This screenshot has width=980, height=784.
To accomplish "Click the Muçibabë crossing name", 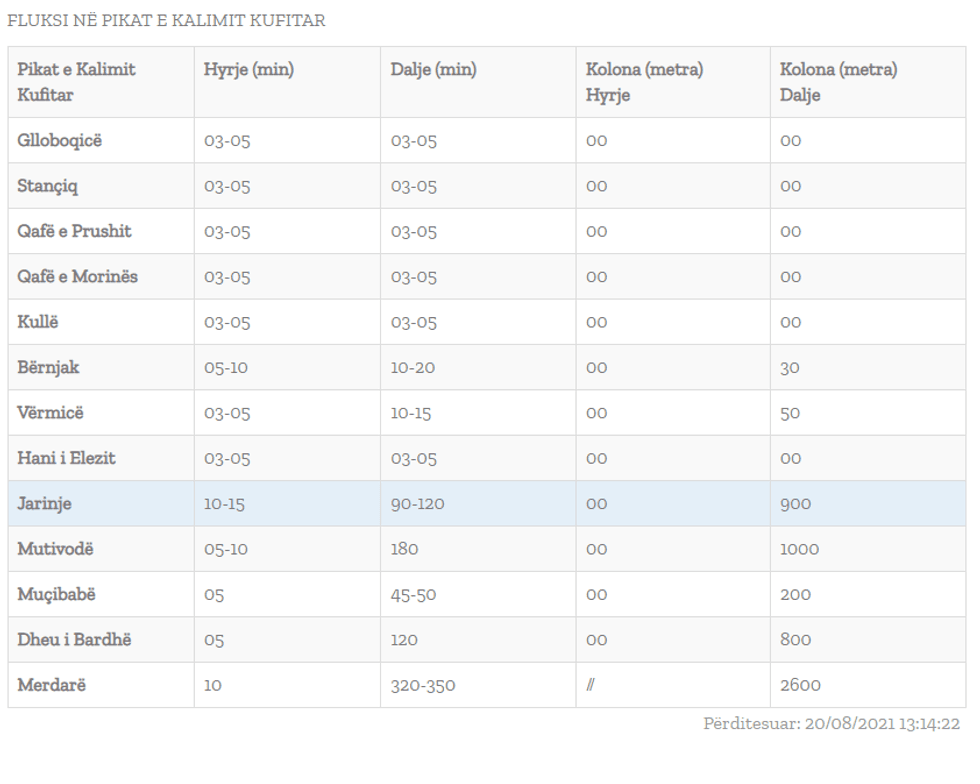I will 57,594.
